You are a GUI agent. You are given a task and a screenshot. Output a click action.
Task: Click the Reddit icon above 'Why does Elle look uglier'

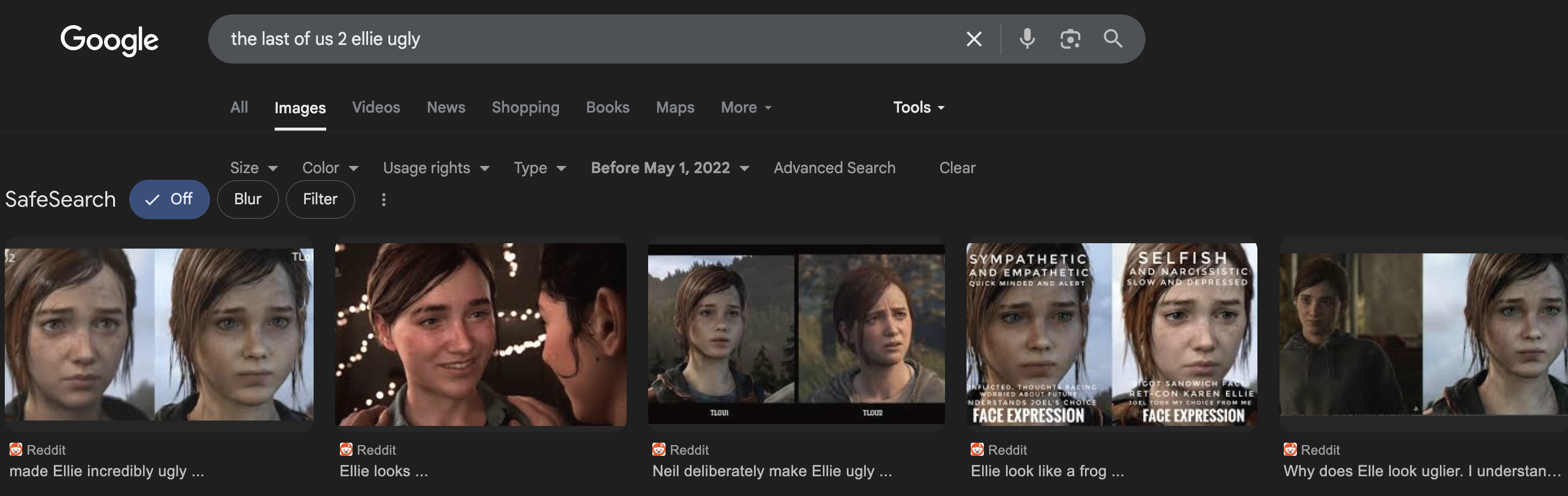1290,450
